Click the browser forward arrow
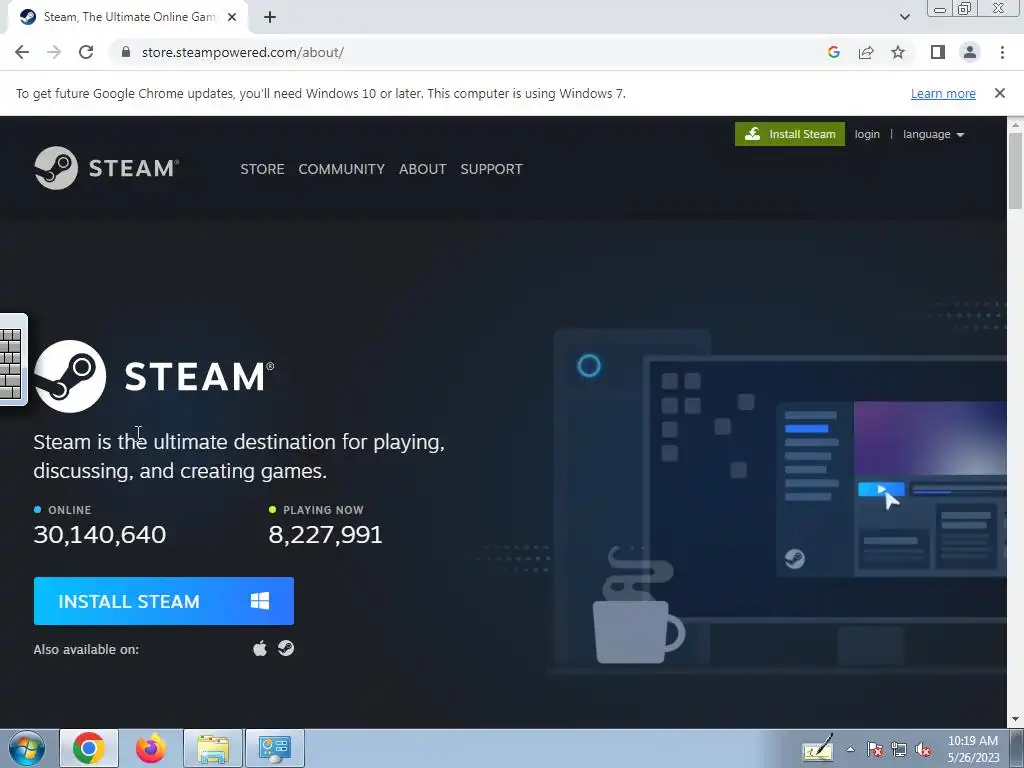 [x=54, y=52]
